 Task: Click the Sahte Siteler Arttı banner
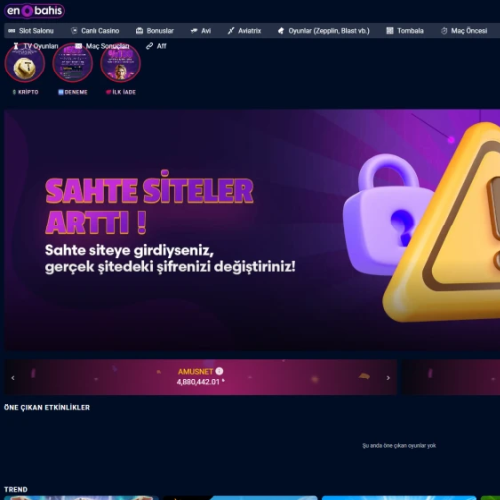(x=252, y=230)
